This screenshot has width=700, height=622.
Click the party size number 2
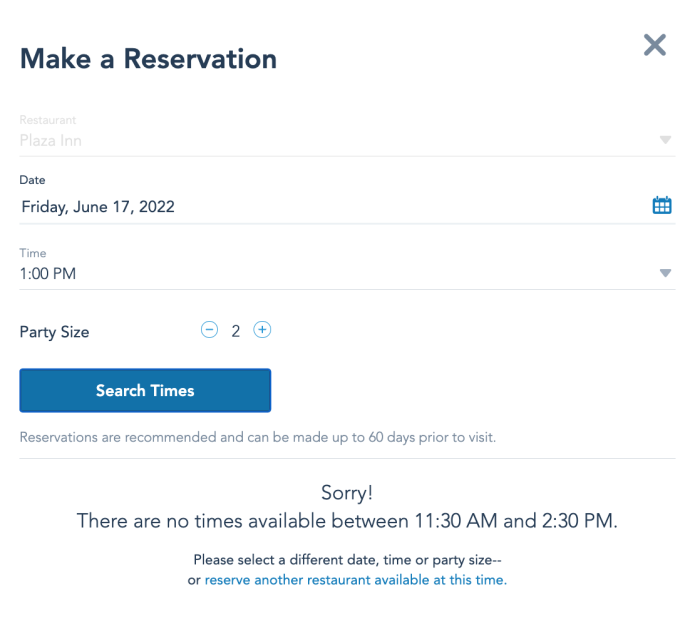point(235,331)
